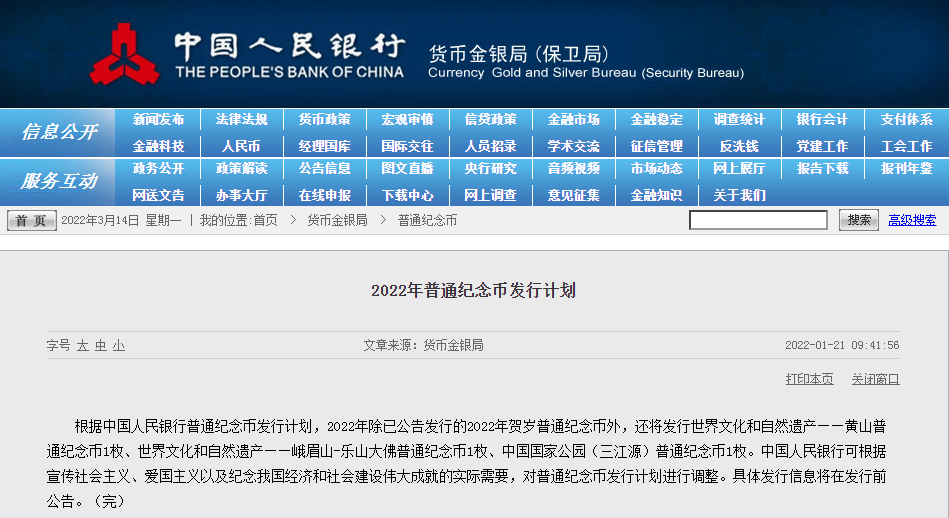Viewport: 949px width, 518px height.
Task: Open the 新闻发布 menu item
Action: click(159, 120)
